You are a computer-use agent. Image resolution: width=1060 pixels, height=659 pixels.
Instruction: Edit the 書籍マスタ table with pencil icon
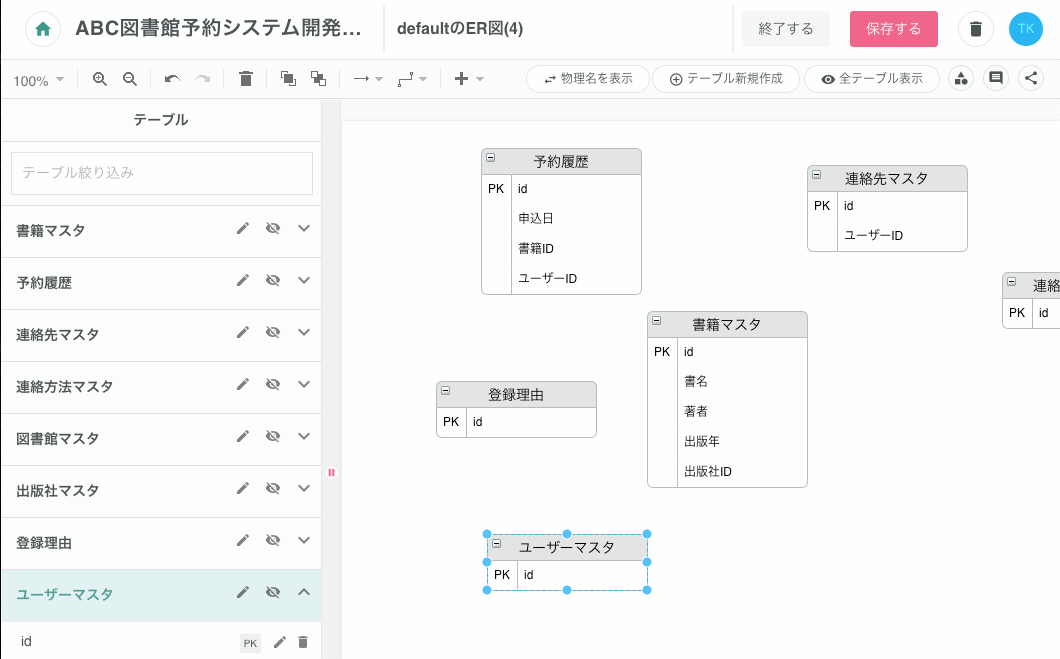(242, 230)
